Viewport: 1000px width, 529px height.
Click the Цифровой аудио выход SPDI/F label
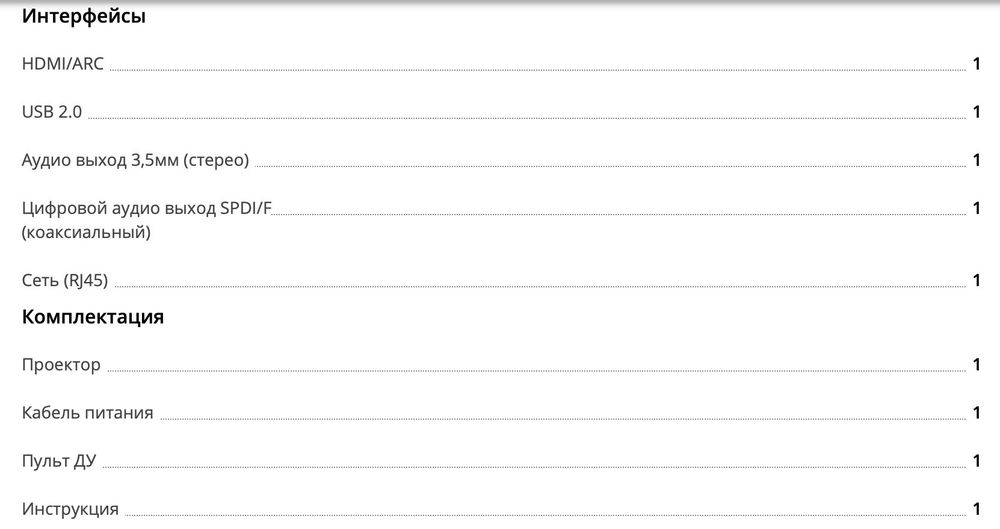[x=146, y=208]
